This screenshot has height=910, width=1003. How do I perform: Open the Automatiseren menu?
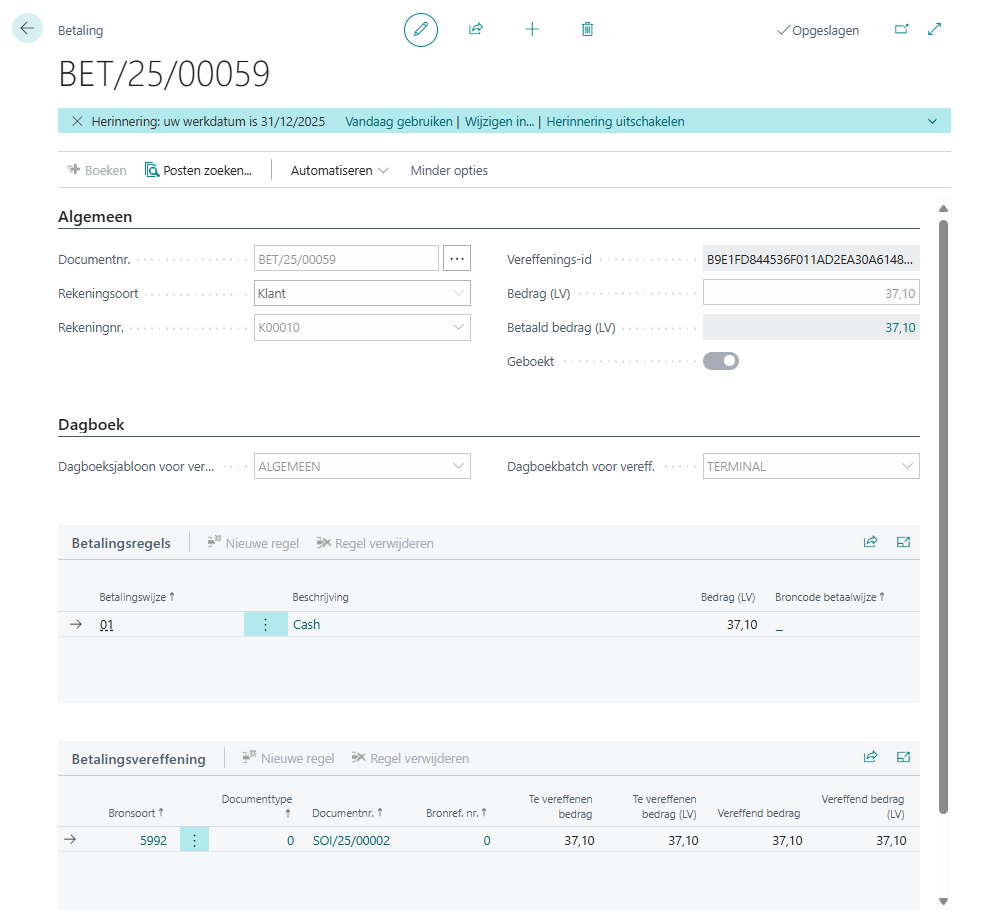click(x=339, y=170)
